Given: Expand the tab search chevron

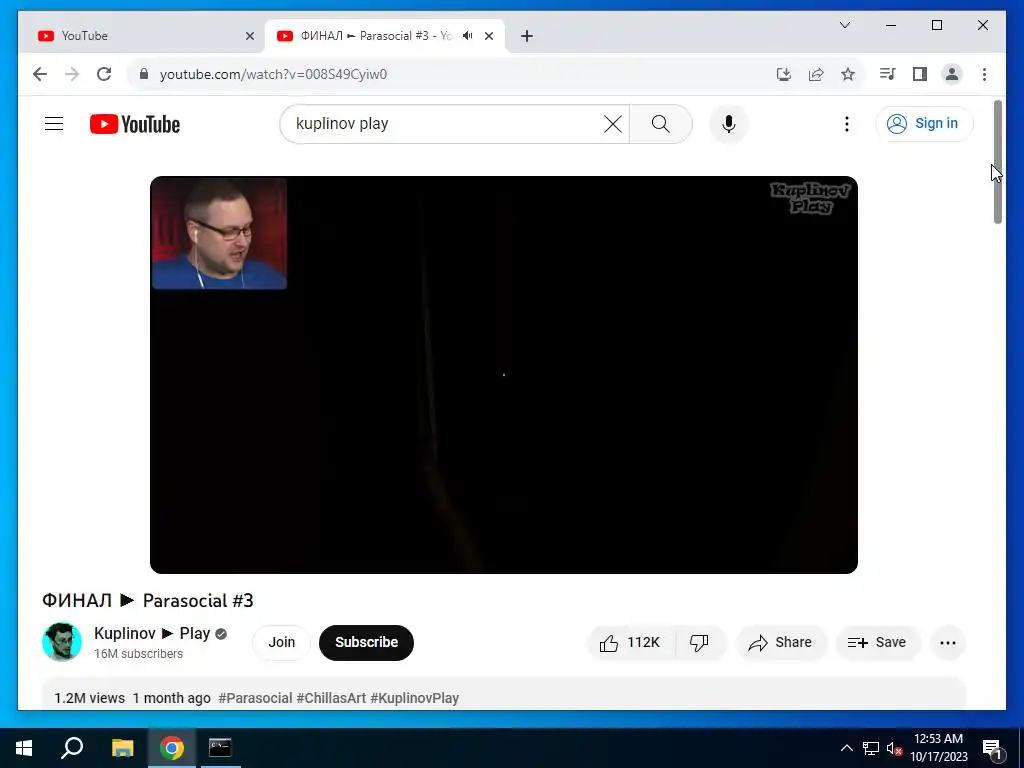Looking at the screenshot, I should 844,25.
